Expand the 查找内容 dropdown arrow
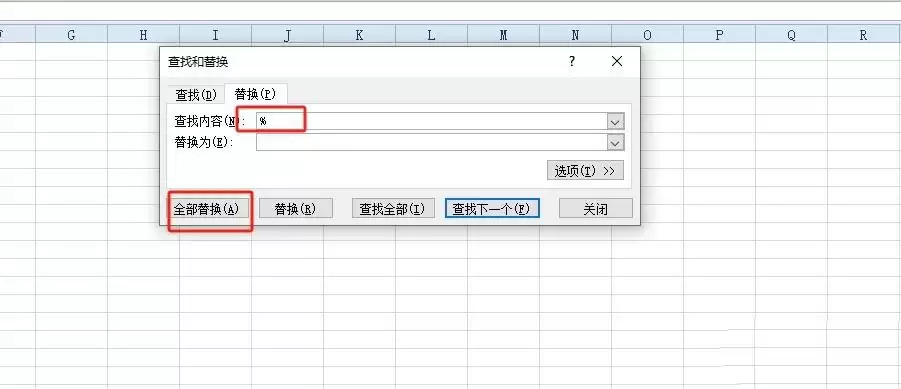901x389 pixels. pos(616,122)
